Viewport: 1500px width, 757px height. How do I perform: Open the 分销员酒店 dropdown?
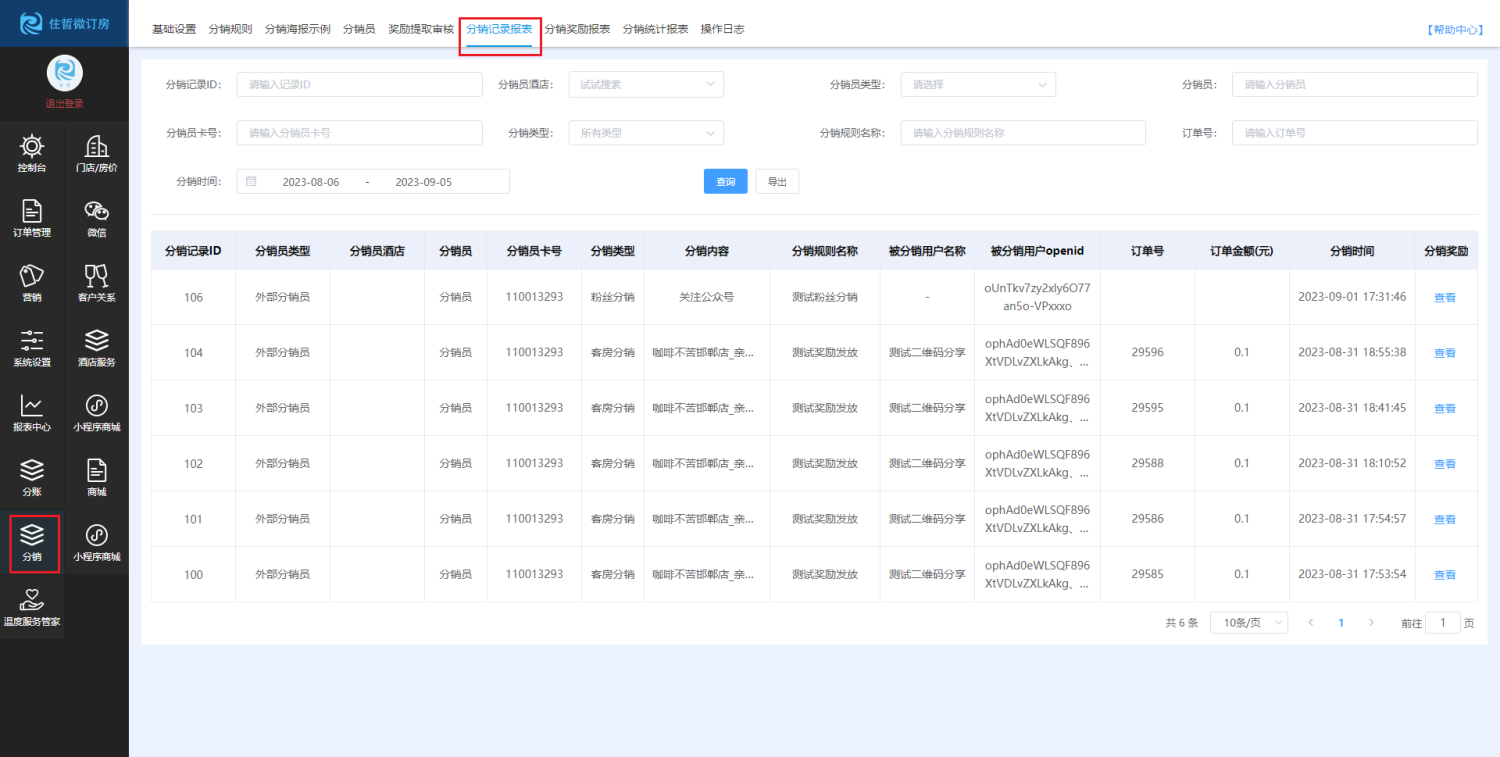[646, 85]
